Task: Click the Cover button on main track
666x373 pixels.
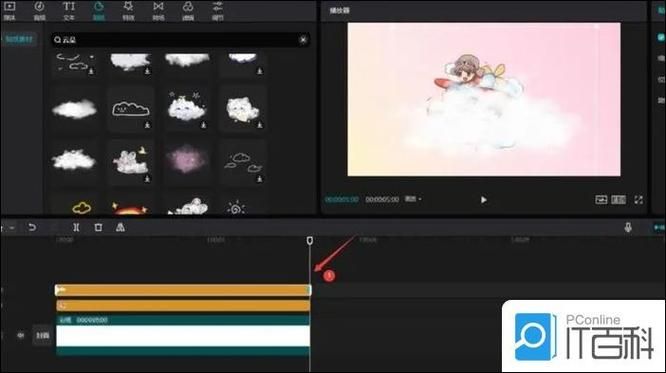Action: pyautogui.click(x=42, y=336)
